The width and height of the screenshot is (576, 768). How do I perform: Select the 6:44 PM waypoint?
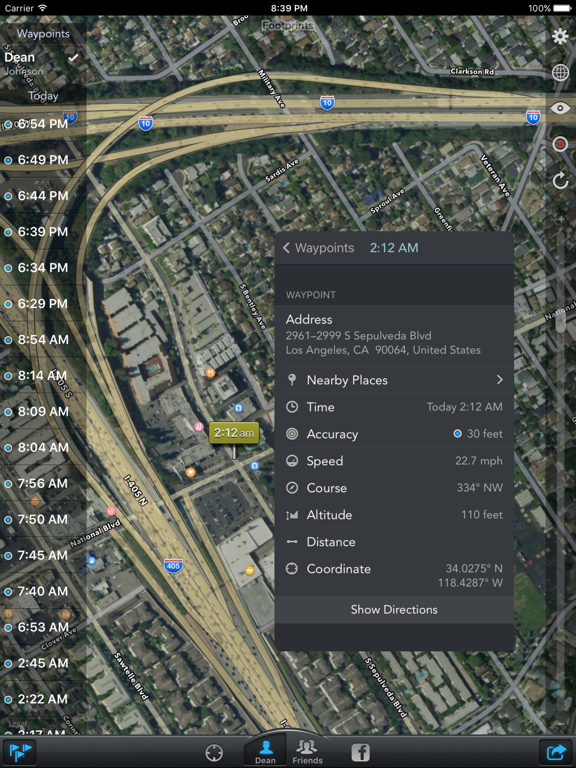[43, 196]
